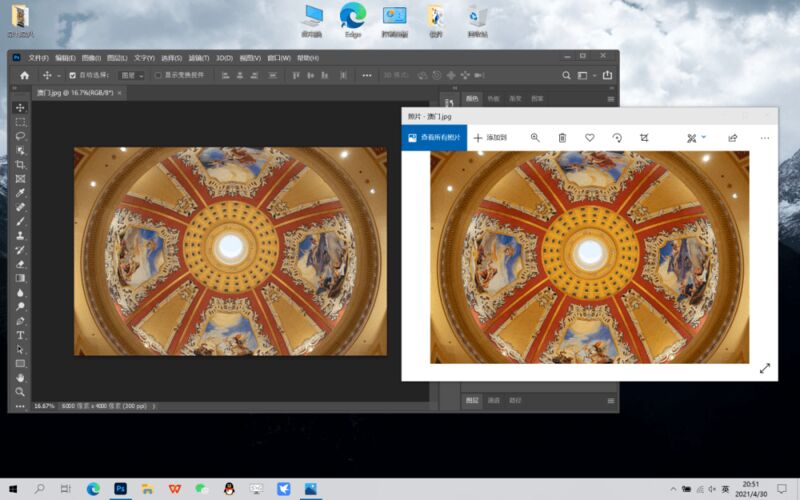Toggle Show Transform Controls checkbox
The width and height of the screenshot is (800, 500).
[158, 76]
